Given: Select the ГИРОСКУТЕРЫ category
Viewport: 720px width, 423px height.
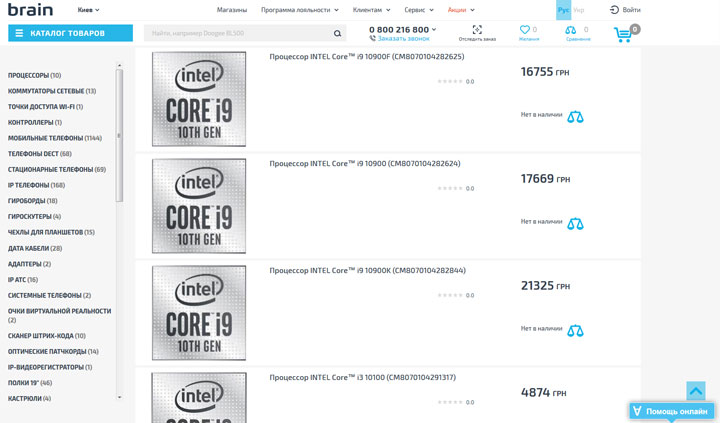Looking at the screenshot, I should (34, 216).
